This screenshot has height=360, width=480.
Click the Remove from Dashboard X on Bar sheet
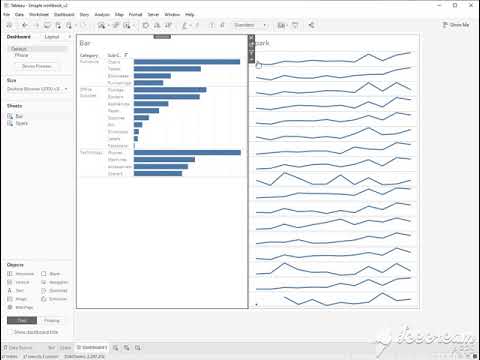pos(251,38)
